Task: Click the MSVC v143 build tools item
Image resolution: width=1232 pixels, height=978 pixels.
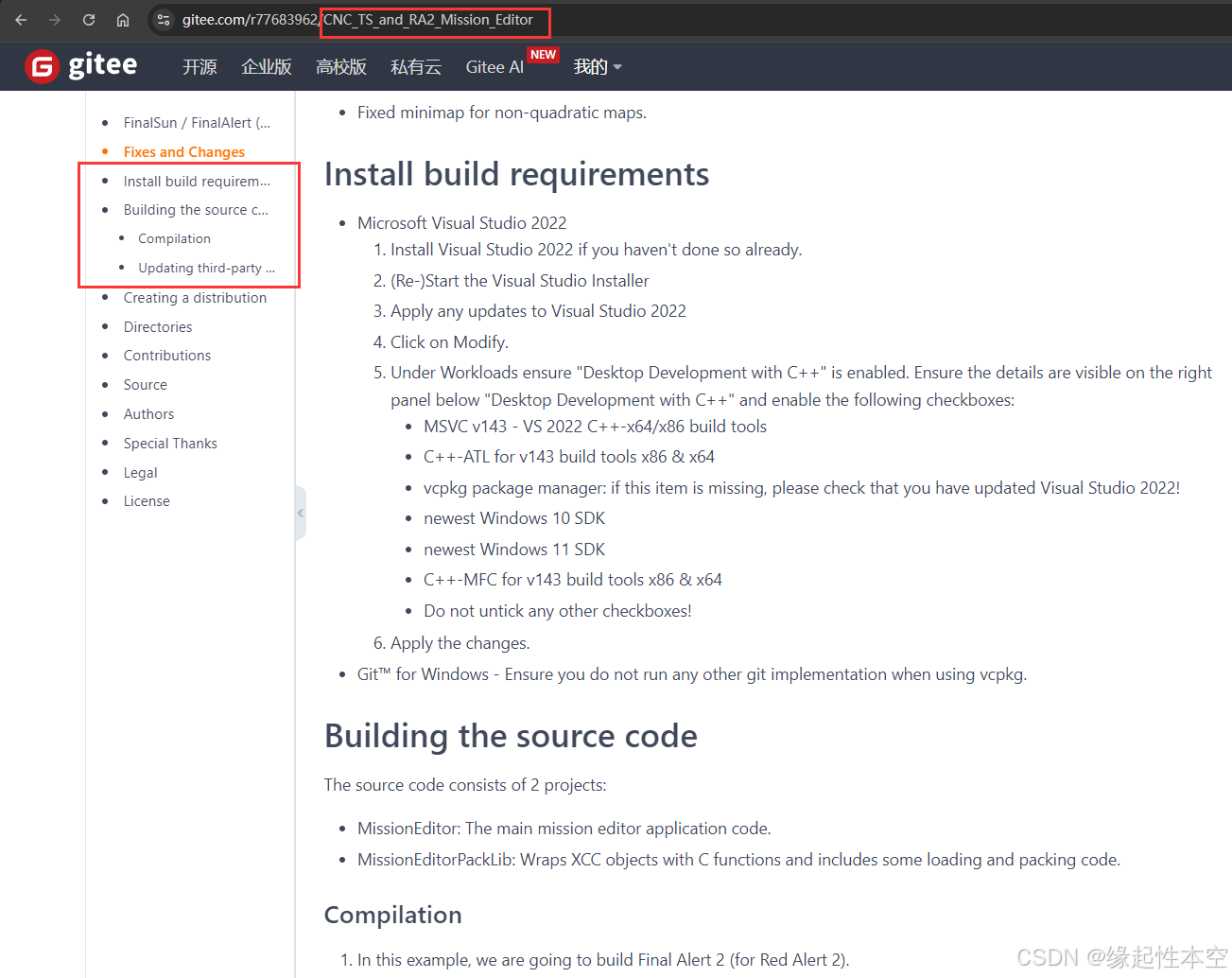Action: [595, 427]
